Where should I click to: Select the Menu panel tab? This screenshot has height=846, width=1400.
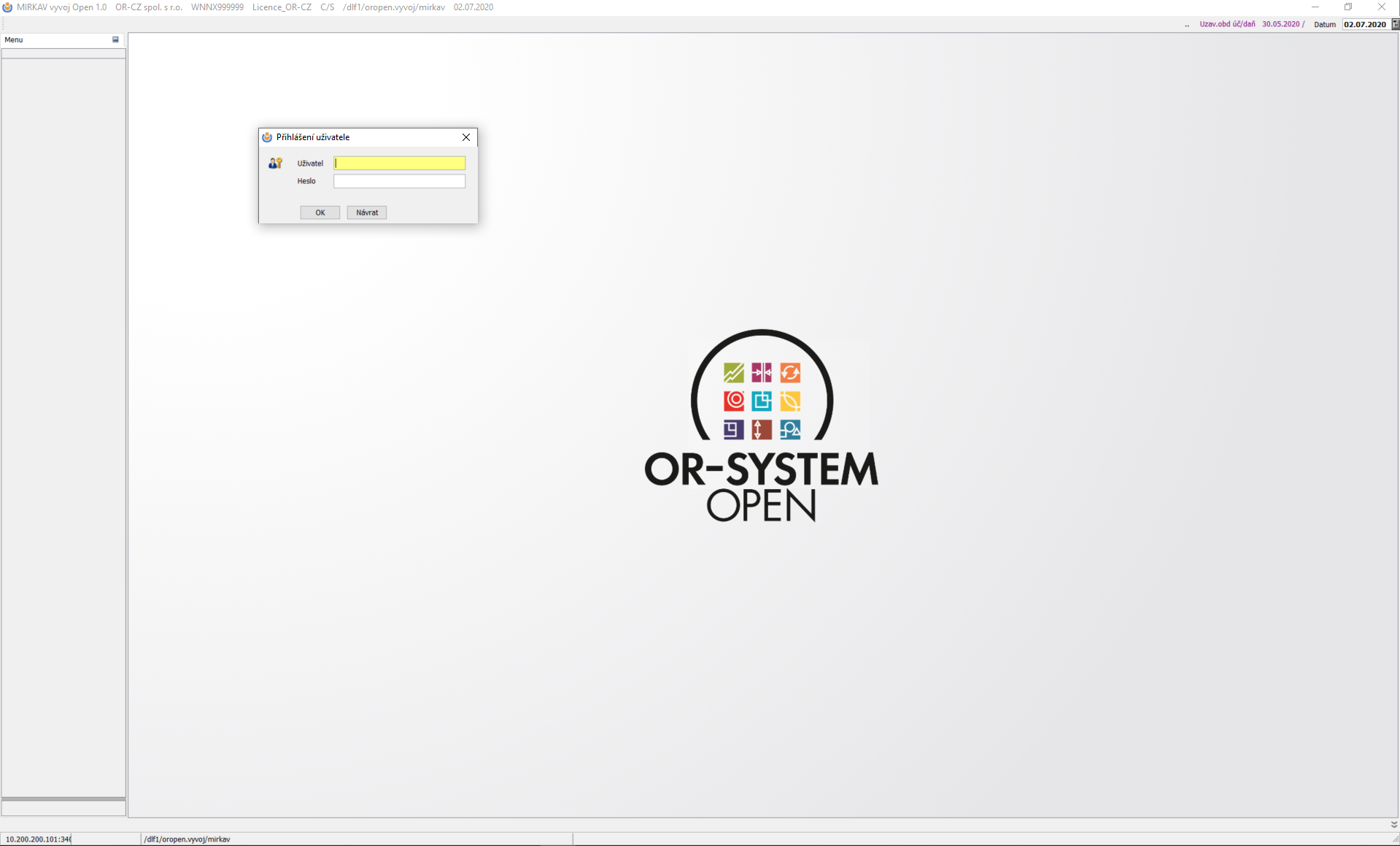tap(14, 39)
